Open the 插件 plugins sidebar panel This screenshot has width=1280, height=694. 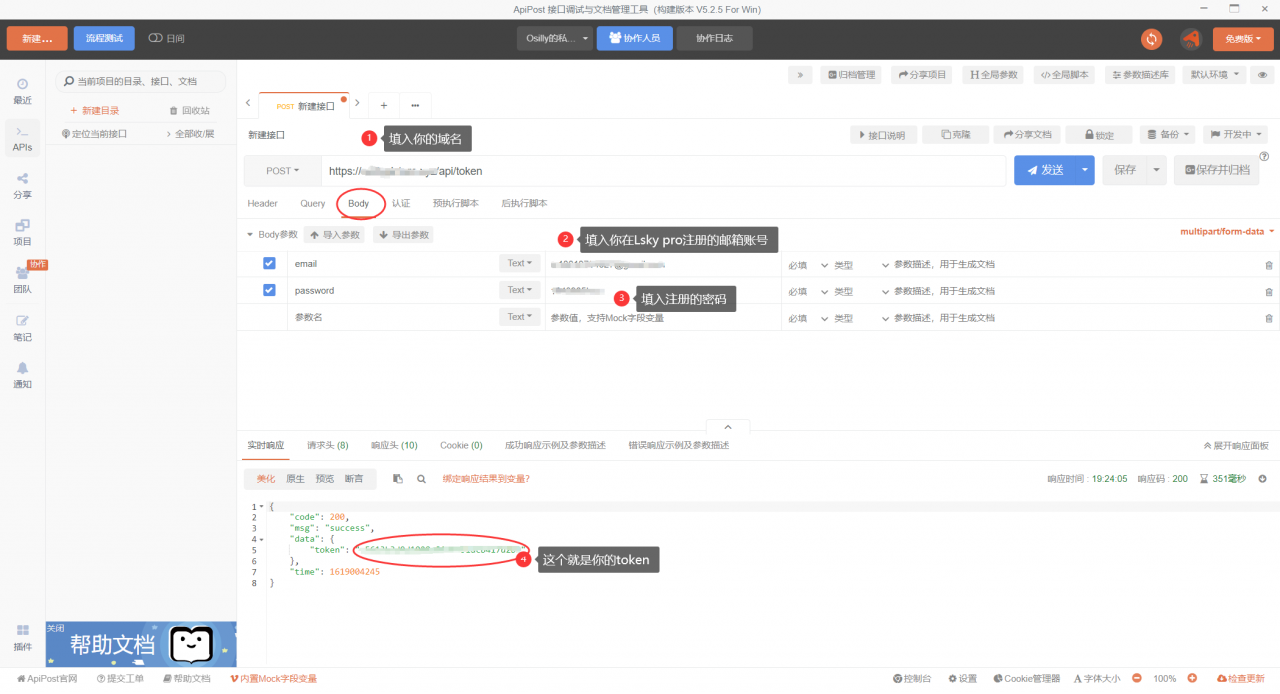pyautogui.click(x=22, y=636)
